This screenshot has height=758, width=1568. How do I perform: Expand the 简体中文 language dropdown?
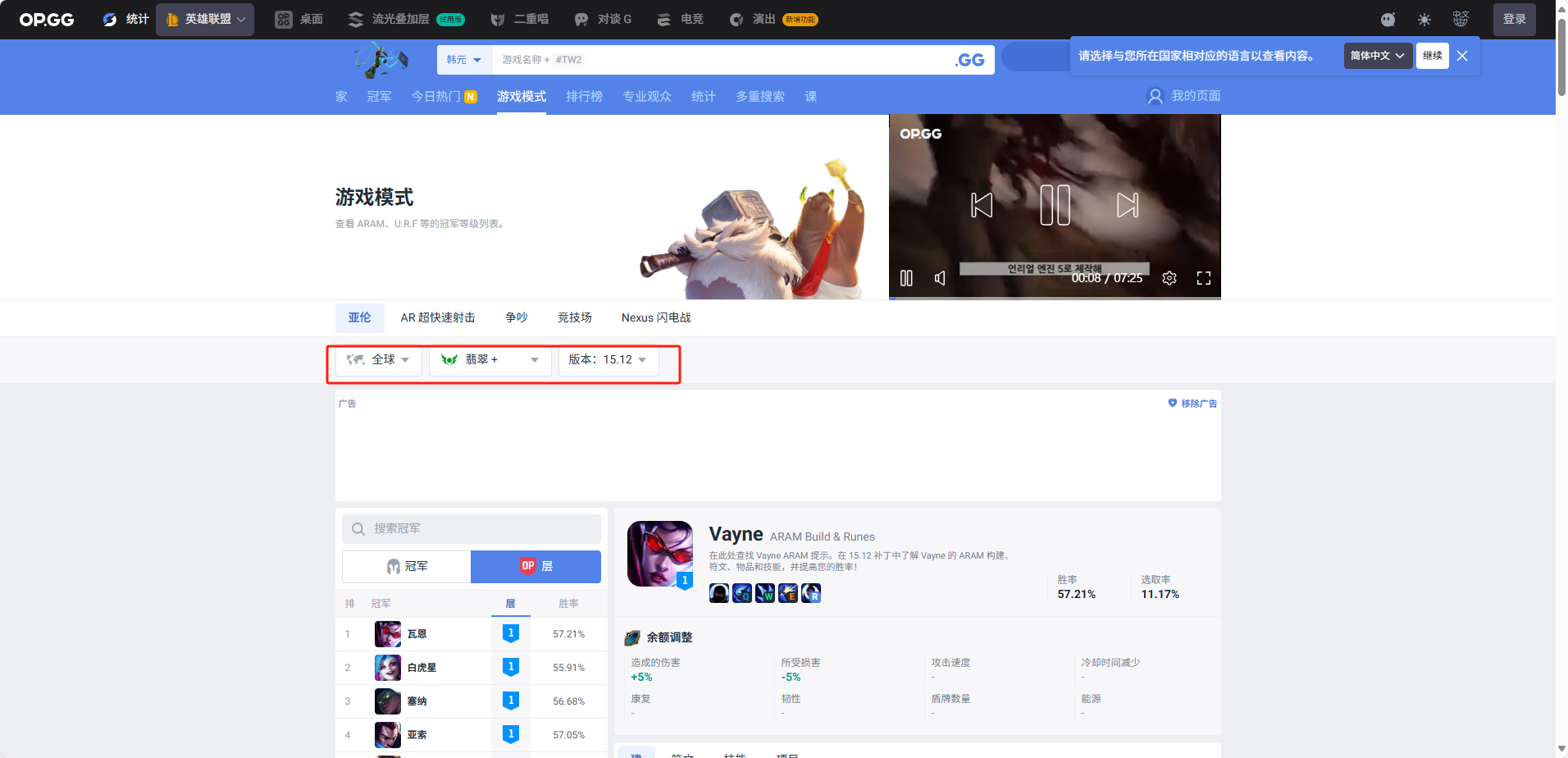[1378, 56]
